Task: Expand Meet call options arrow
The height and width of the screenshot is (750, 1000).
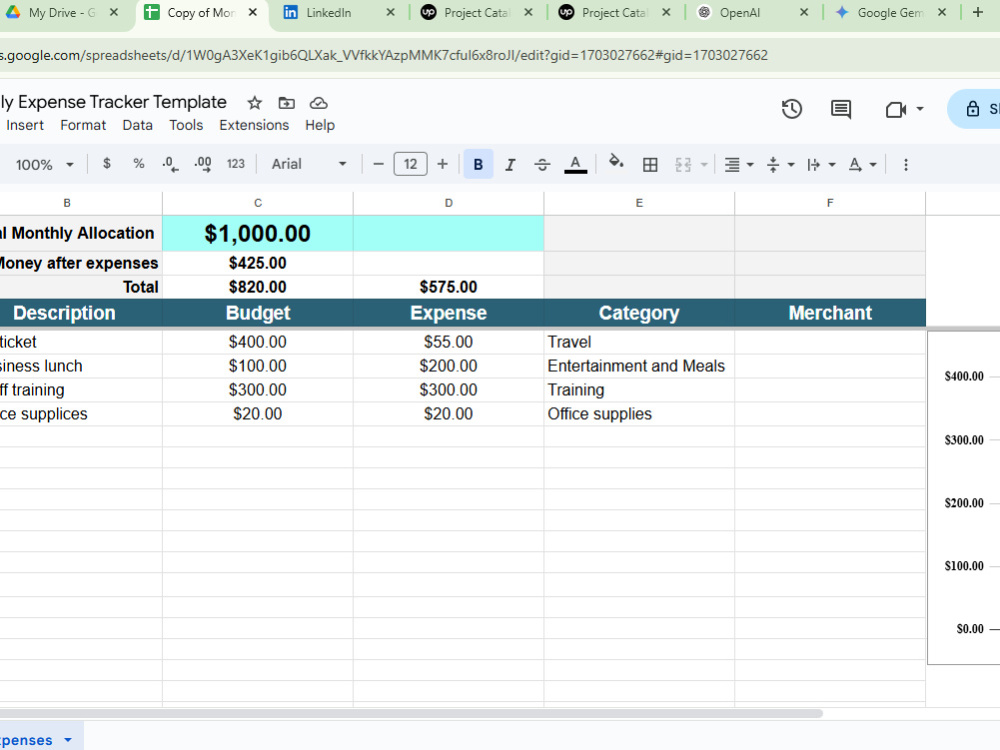Action: pyautogui.click(x=920, y=109)
